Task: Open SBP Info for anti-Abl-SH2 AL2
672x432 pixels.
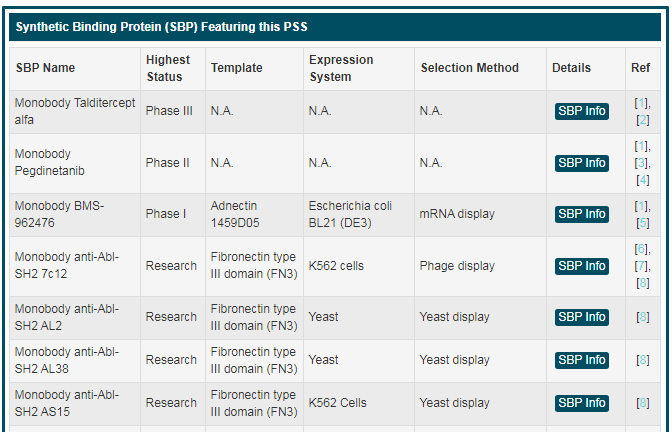Action: (x=581, y=317)
